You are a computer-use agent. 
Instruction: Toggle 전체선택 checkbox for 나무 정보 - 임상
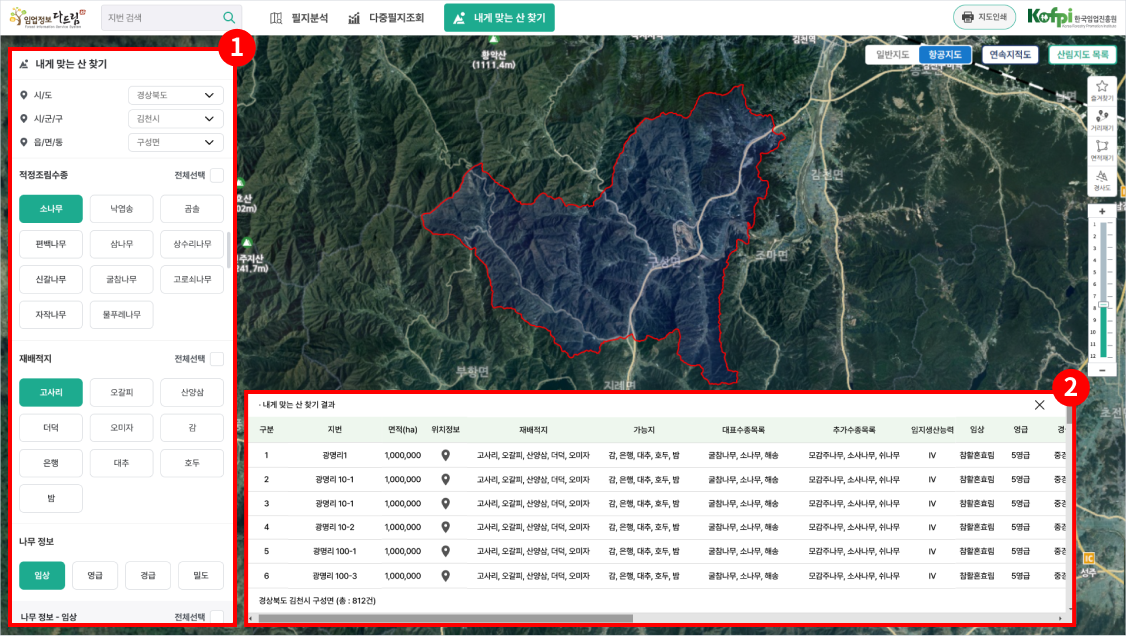coord(217,617)
